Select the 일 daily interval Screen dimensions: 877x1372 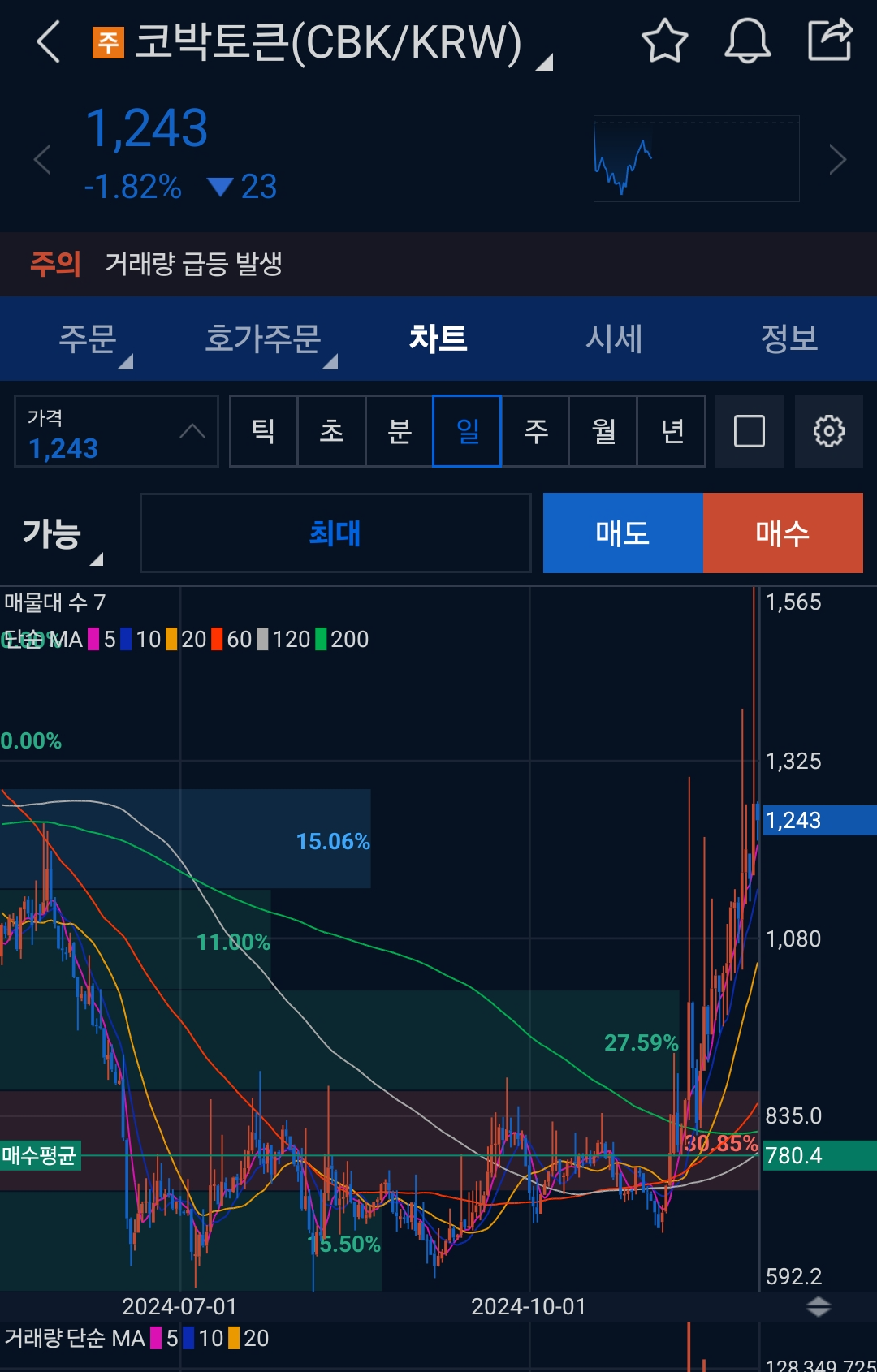467,431
